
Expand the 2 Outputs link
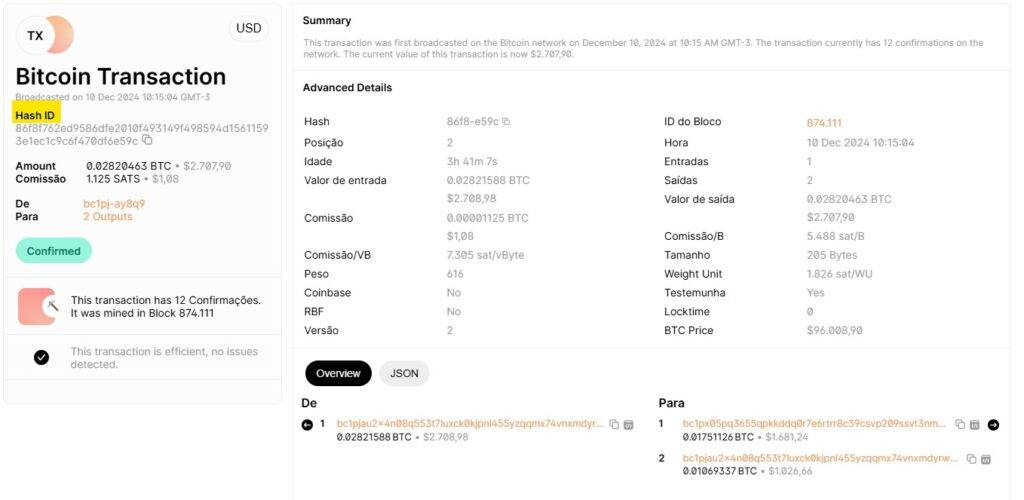(x=108, y=216)
